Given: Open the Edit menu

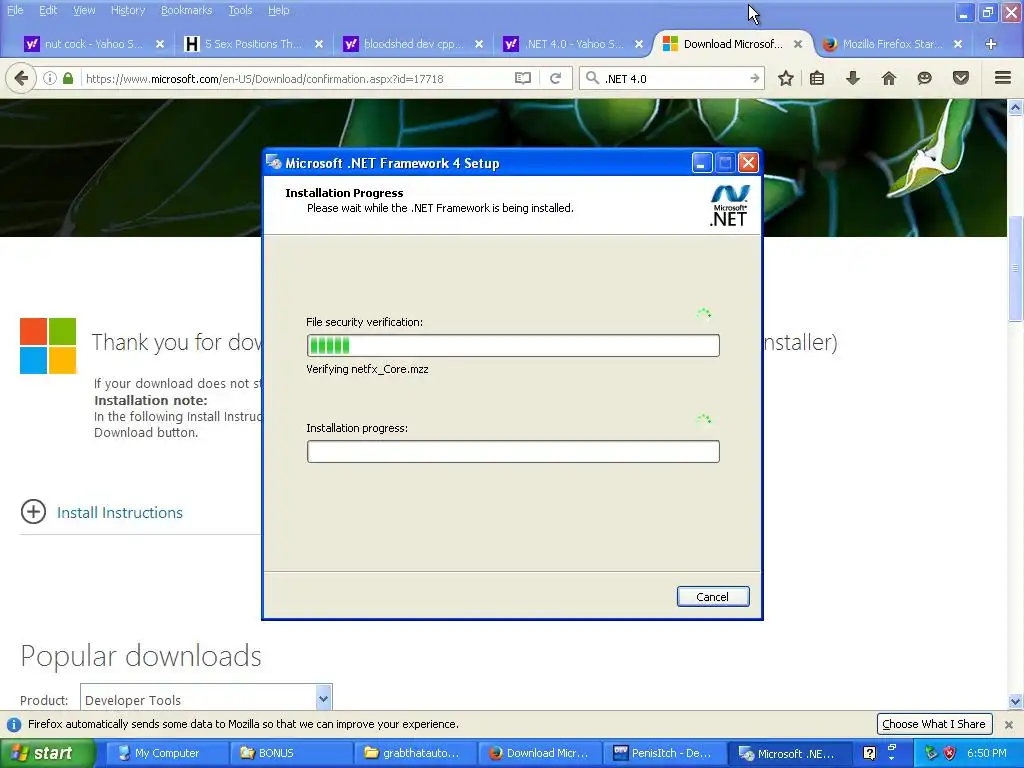Looking at the screenshot, I should (x=48, y=10).
